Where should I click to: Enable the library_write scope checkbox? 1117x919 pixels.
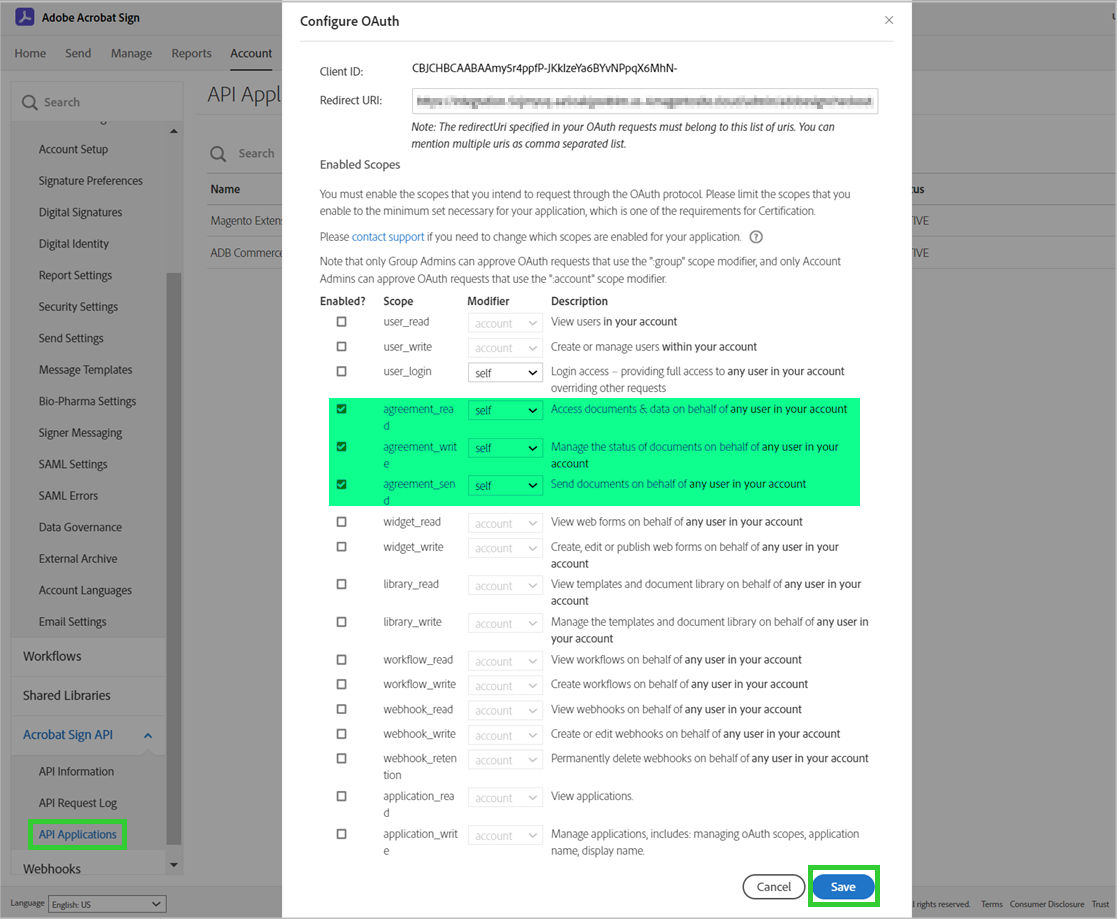(x=341, y=622)
